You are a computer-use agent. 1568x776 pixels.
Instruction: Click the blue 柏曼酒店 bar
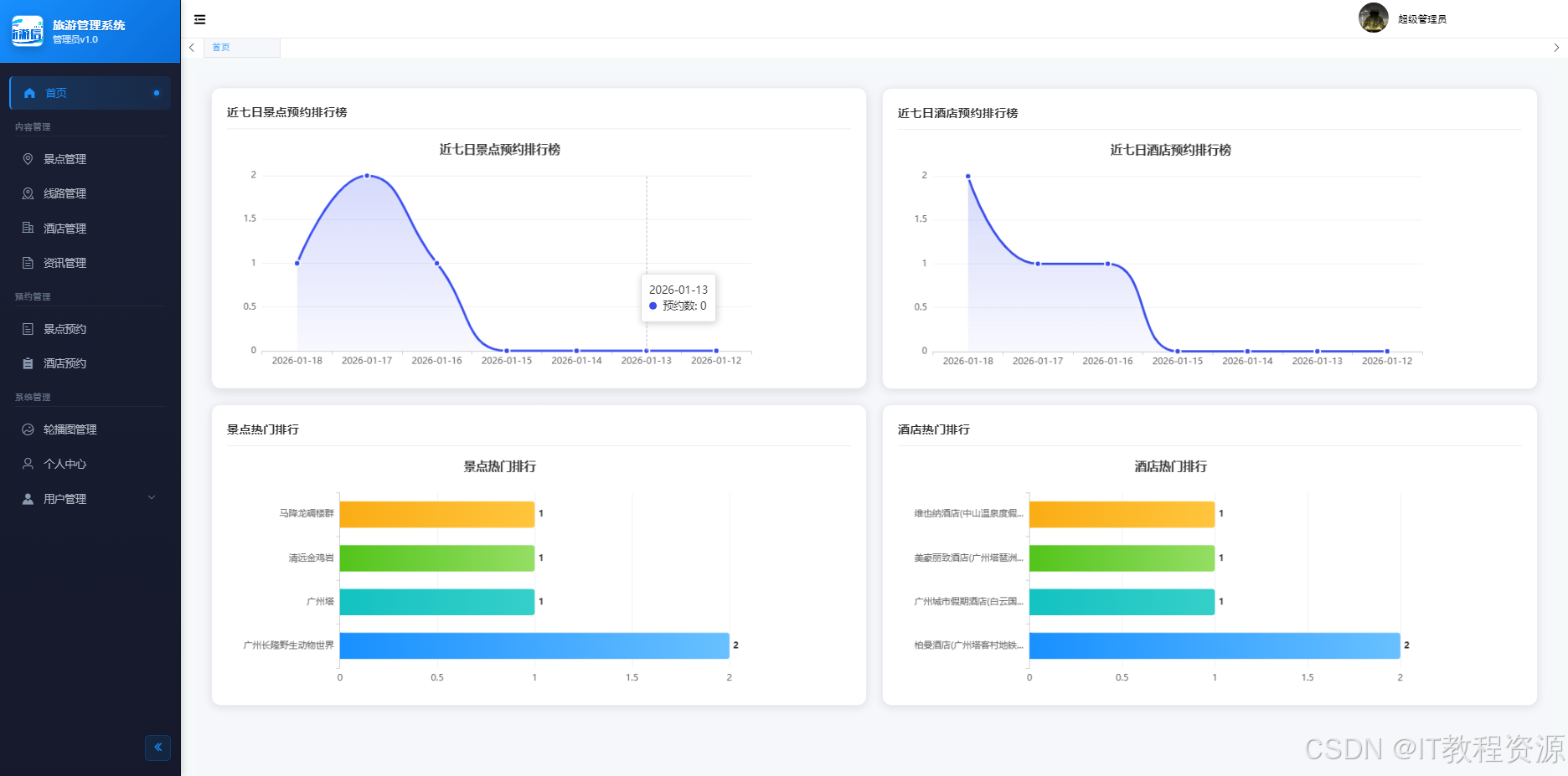tap(1215, 645)
